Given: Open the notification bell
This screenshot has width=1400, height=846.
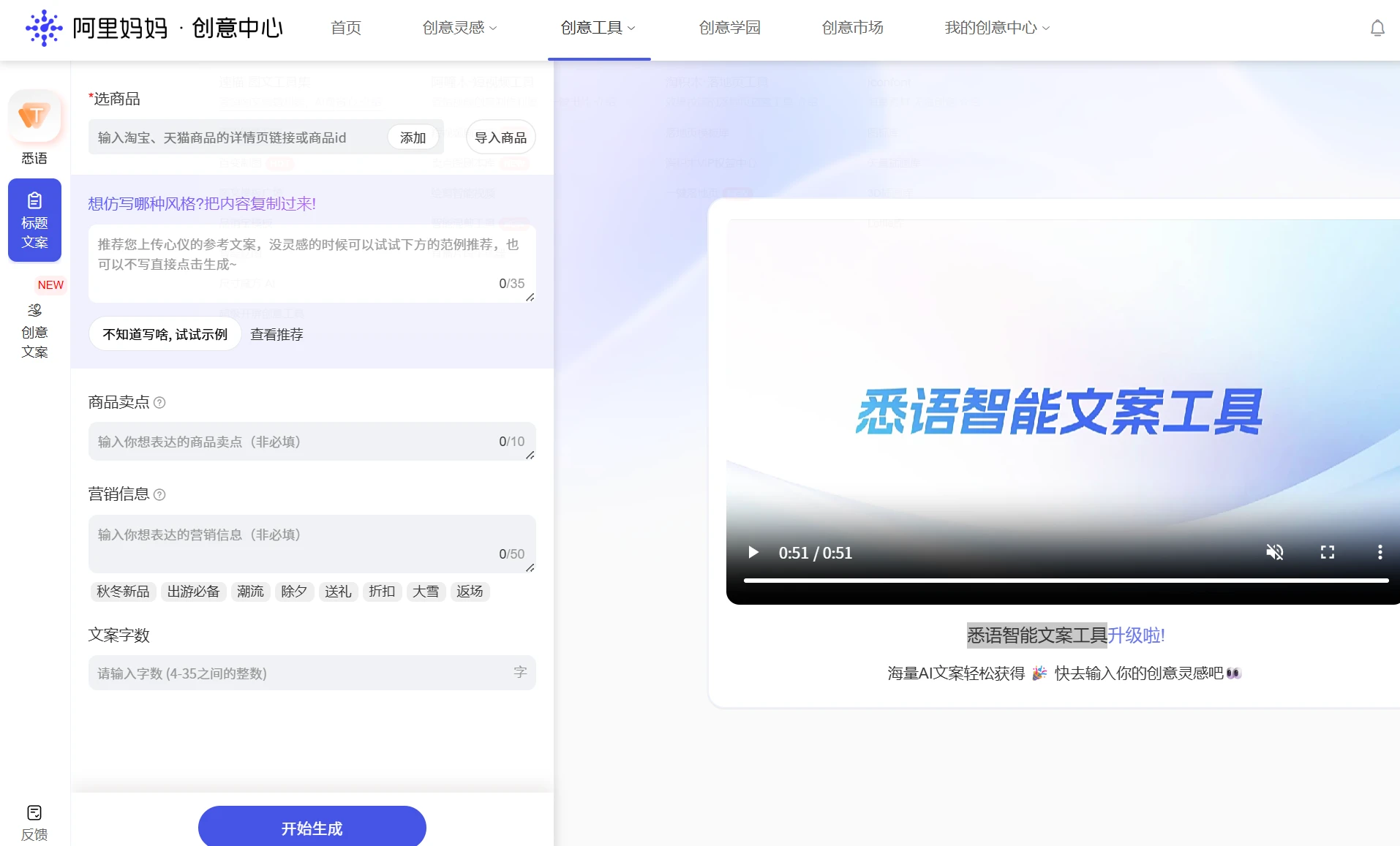Looking at the screenshot, I should 1377,29.
